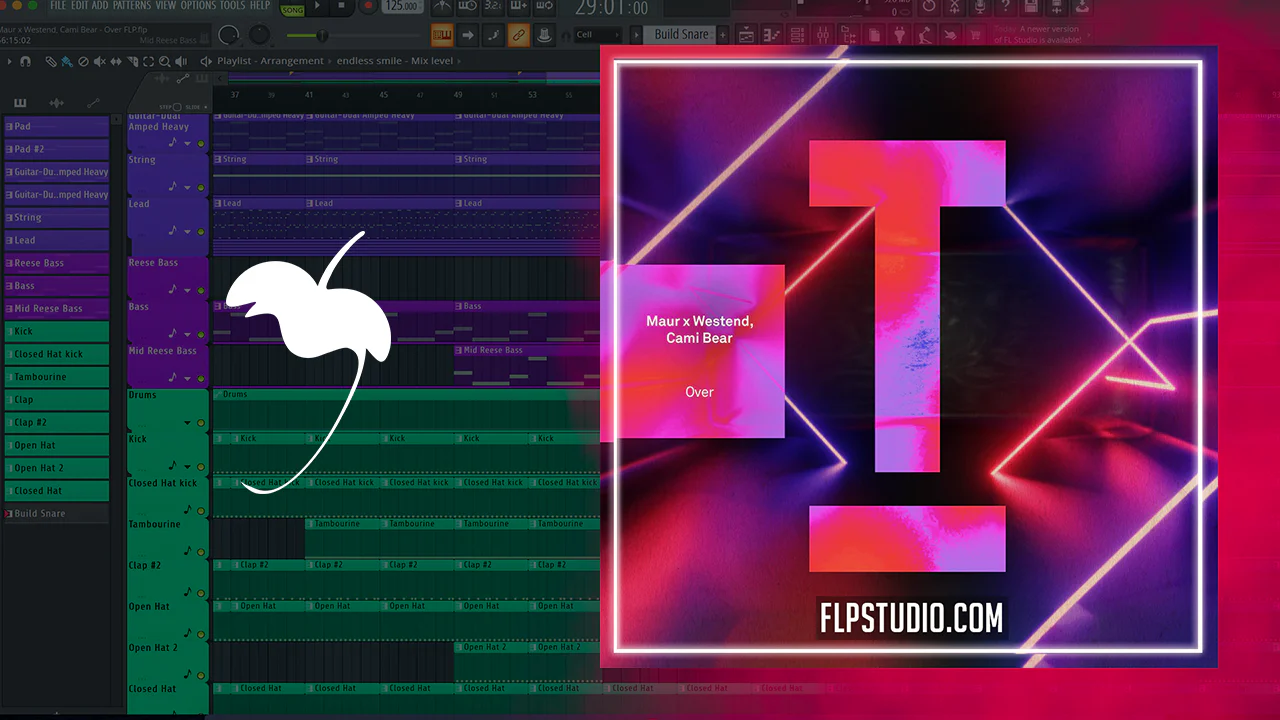Show patterns tab in picker panel
This screenshot has width=1280, height=720.
click(19, 103)
